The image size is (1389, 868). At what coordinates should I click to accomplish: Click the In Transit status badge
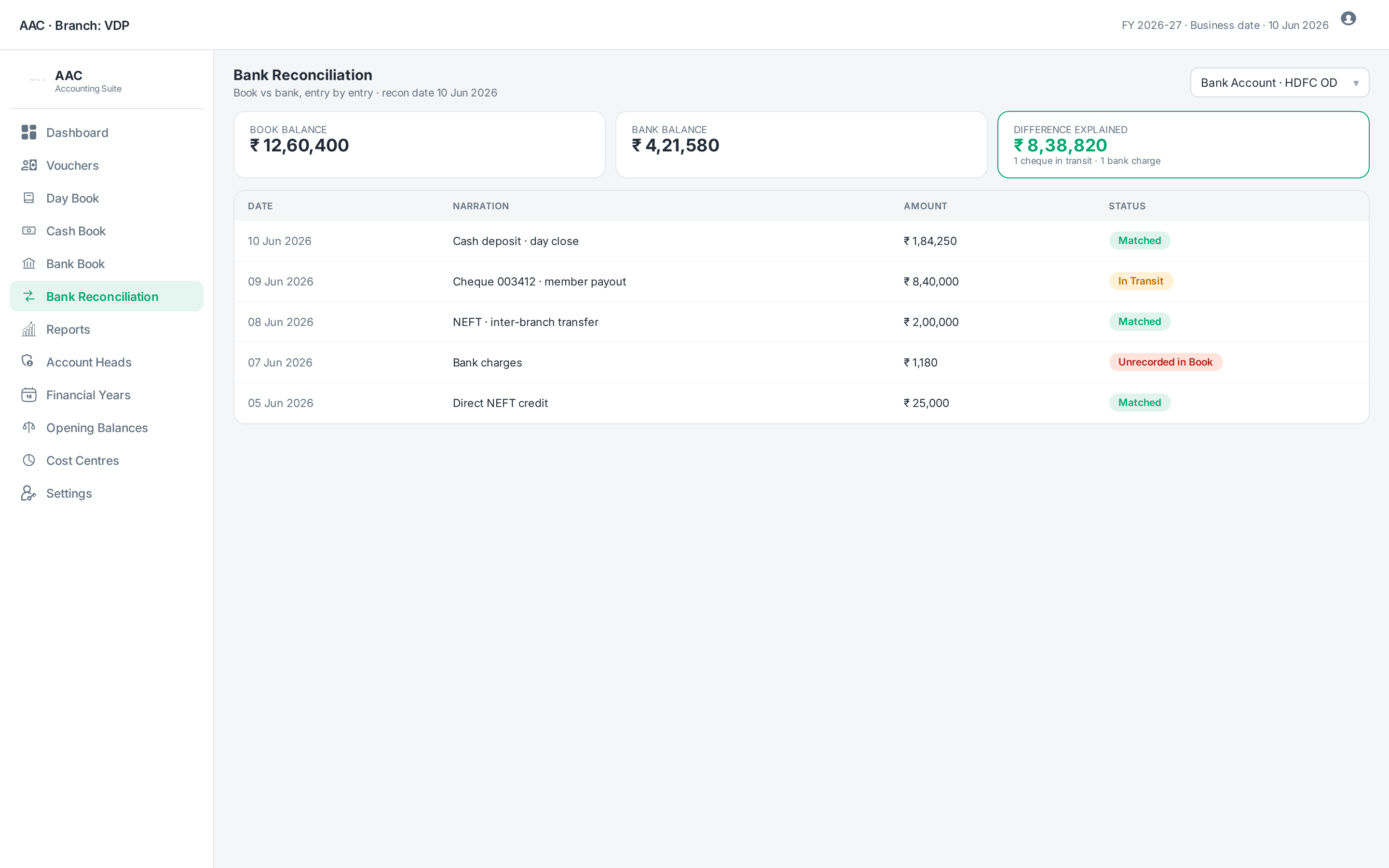tap(1141, 281)
